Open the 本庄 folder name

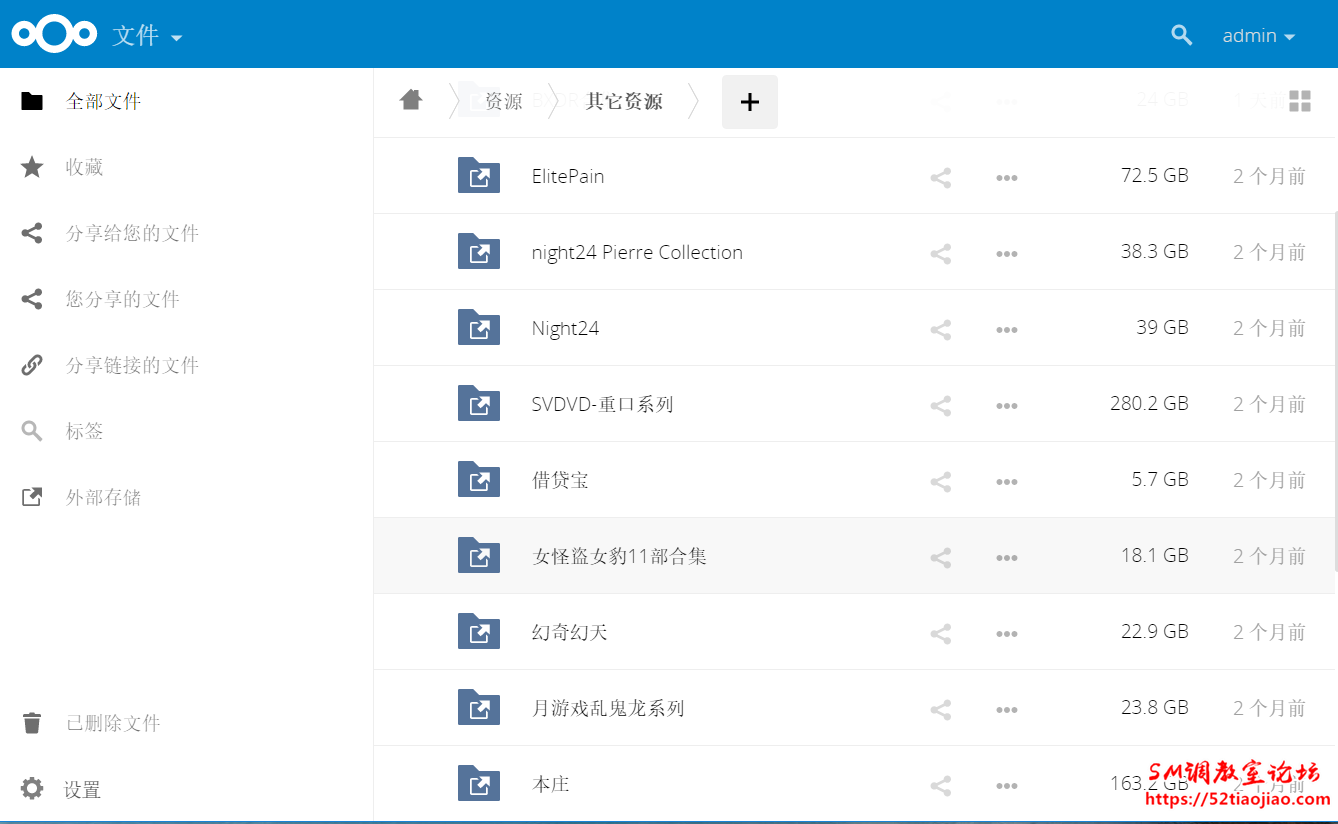click(550, 784)
